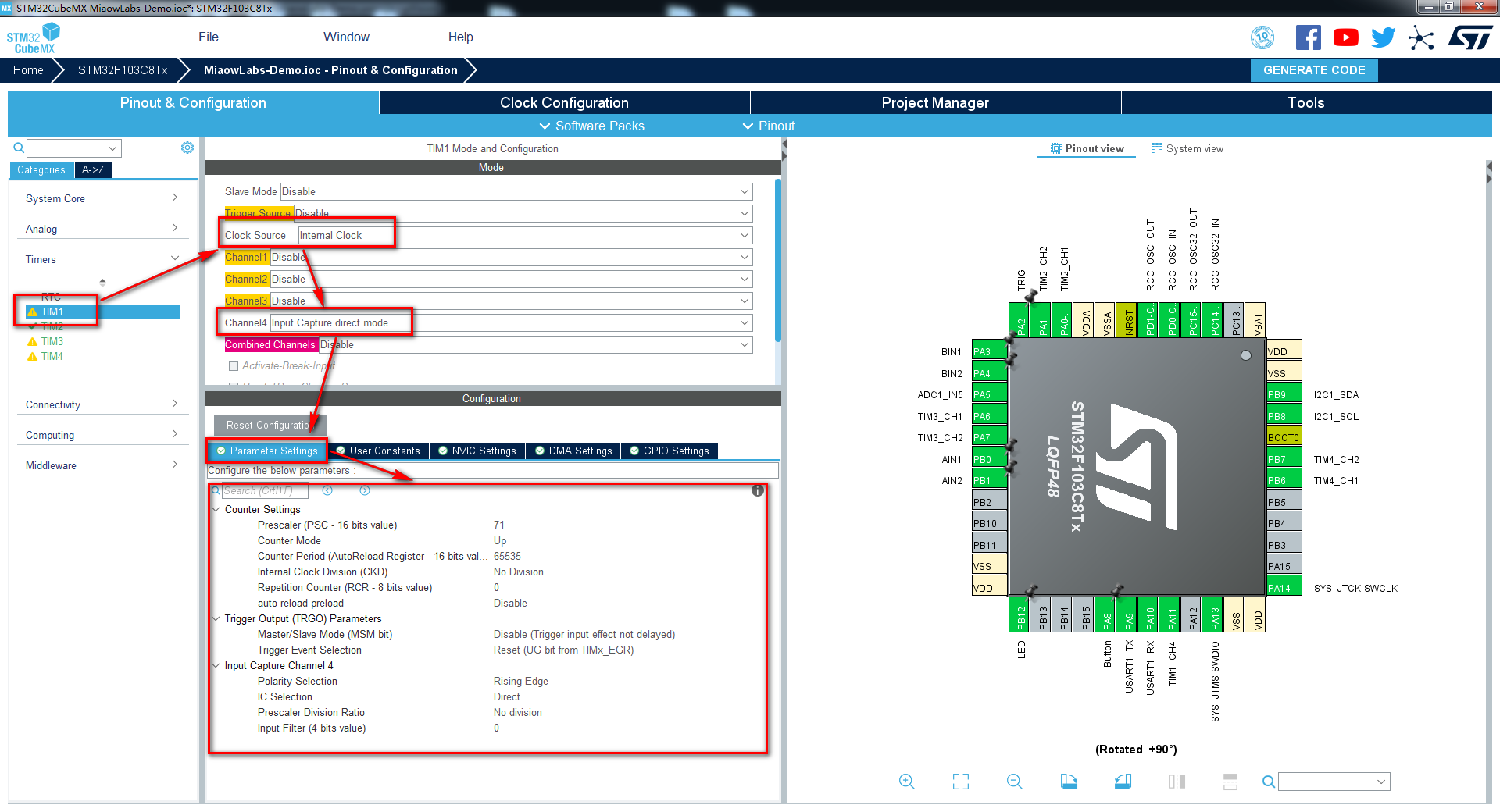Click the Polarity Selection Rising Edge value
The image size is (1500, 812).
pyautogui.click(x=521, y=681)
